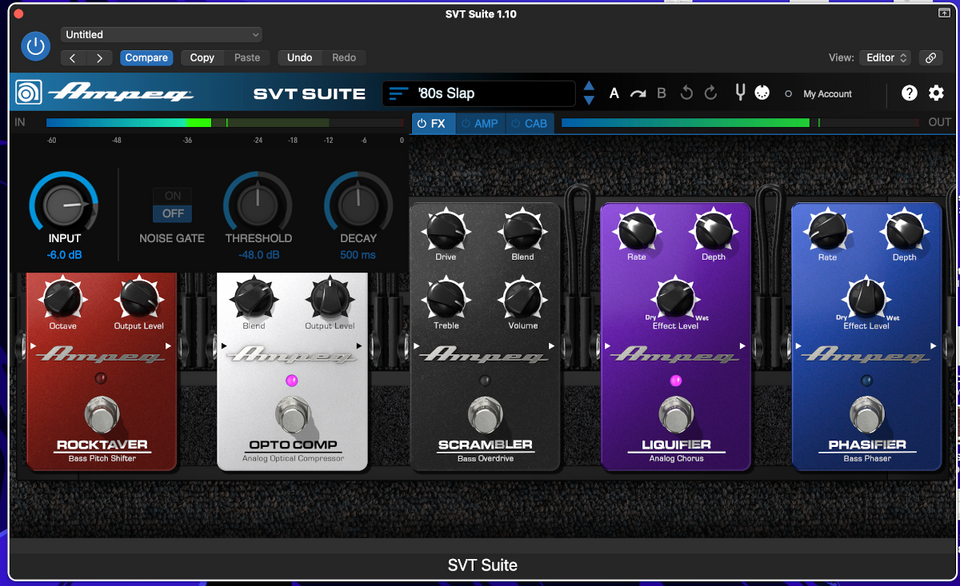Open the preset browser list icon
Viewport: 960px width, 586px height.
click(x=399, y=93)
